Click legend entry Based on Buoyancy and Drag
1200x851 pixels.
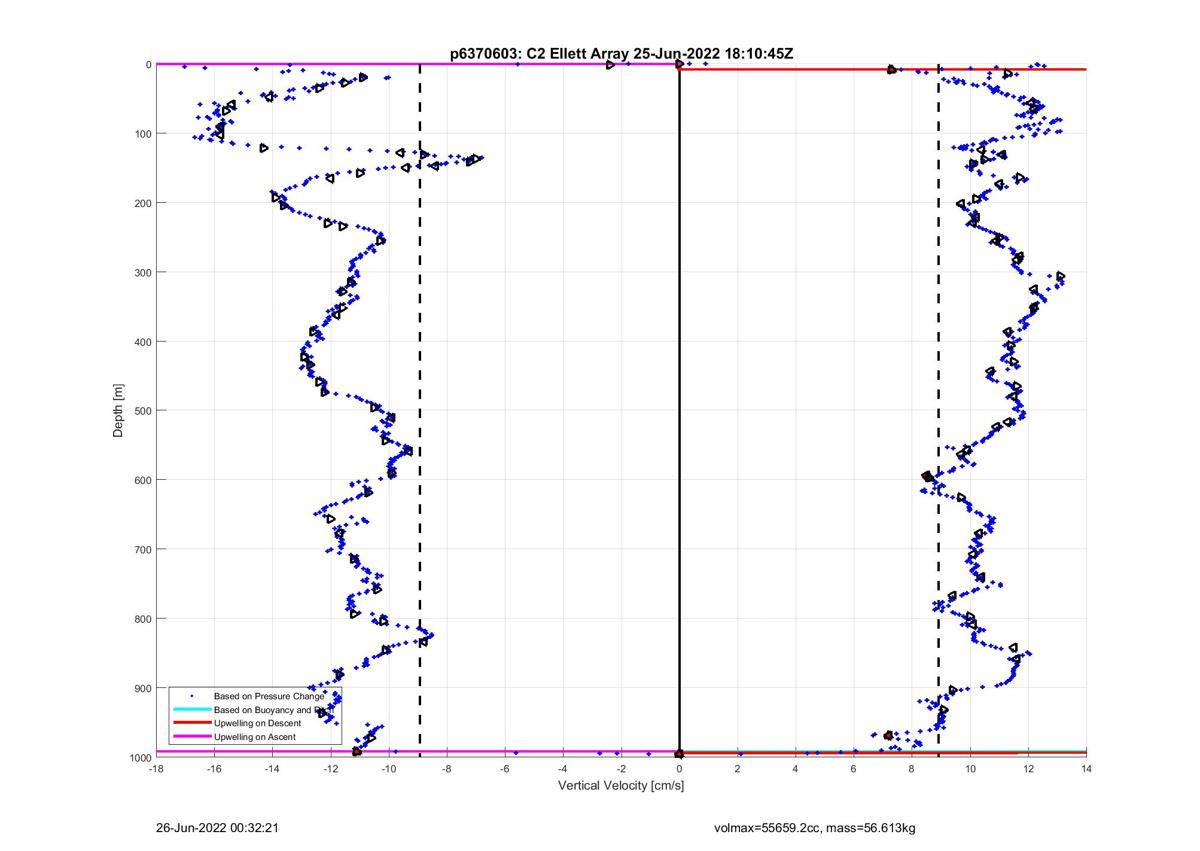pos(273,709)
